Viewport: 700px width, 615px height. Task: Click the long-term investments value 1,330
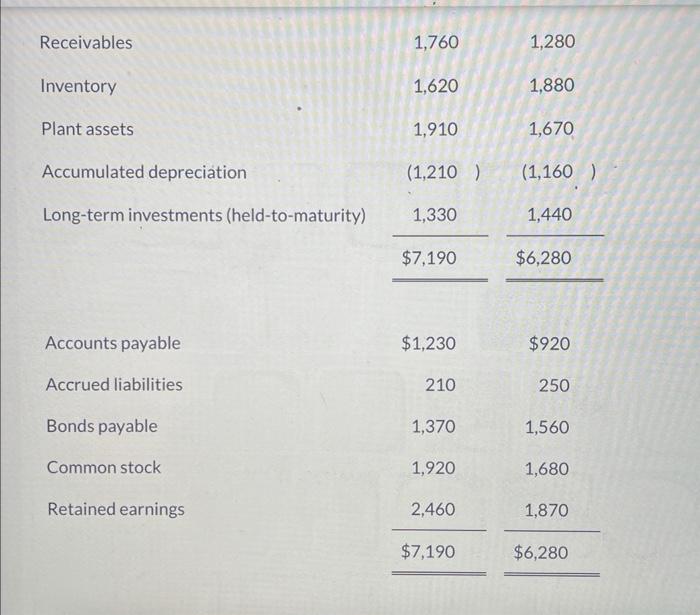[x=436, y=215]
